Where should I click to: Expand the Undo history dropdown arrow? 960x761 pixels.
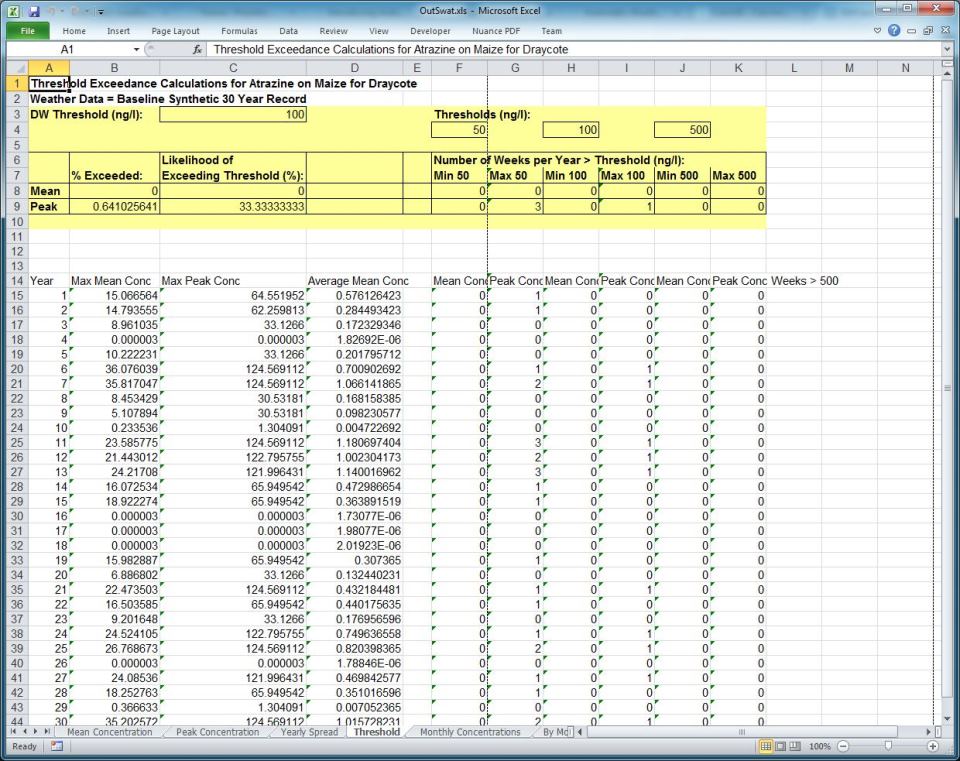point(61,10)
